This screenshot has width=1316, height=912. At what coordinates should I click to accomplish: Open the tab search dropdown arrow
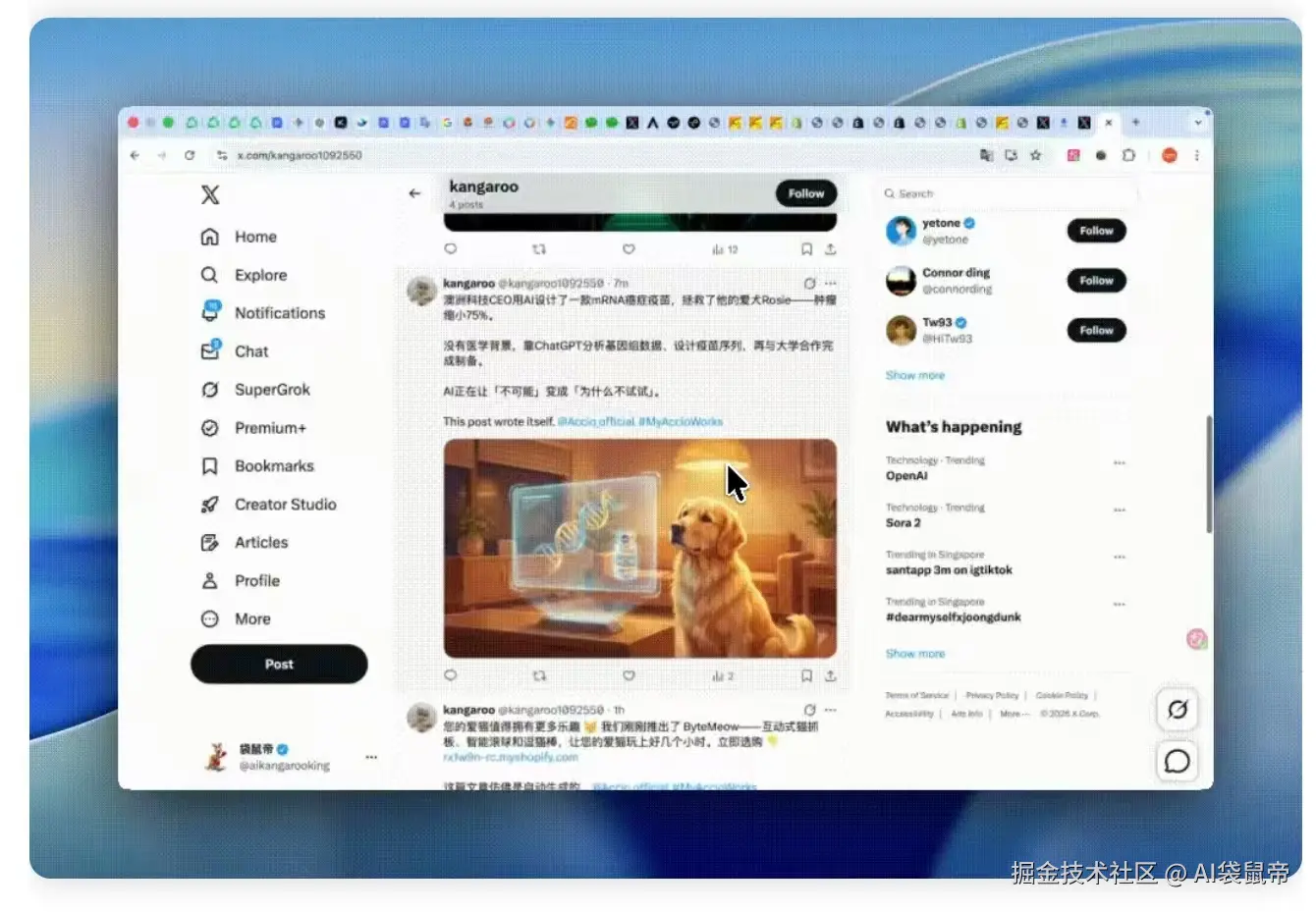(1197, 123)
